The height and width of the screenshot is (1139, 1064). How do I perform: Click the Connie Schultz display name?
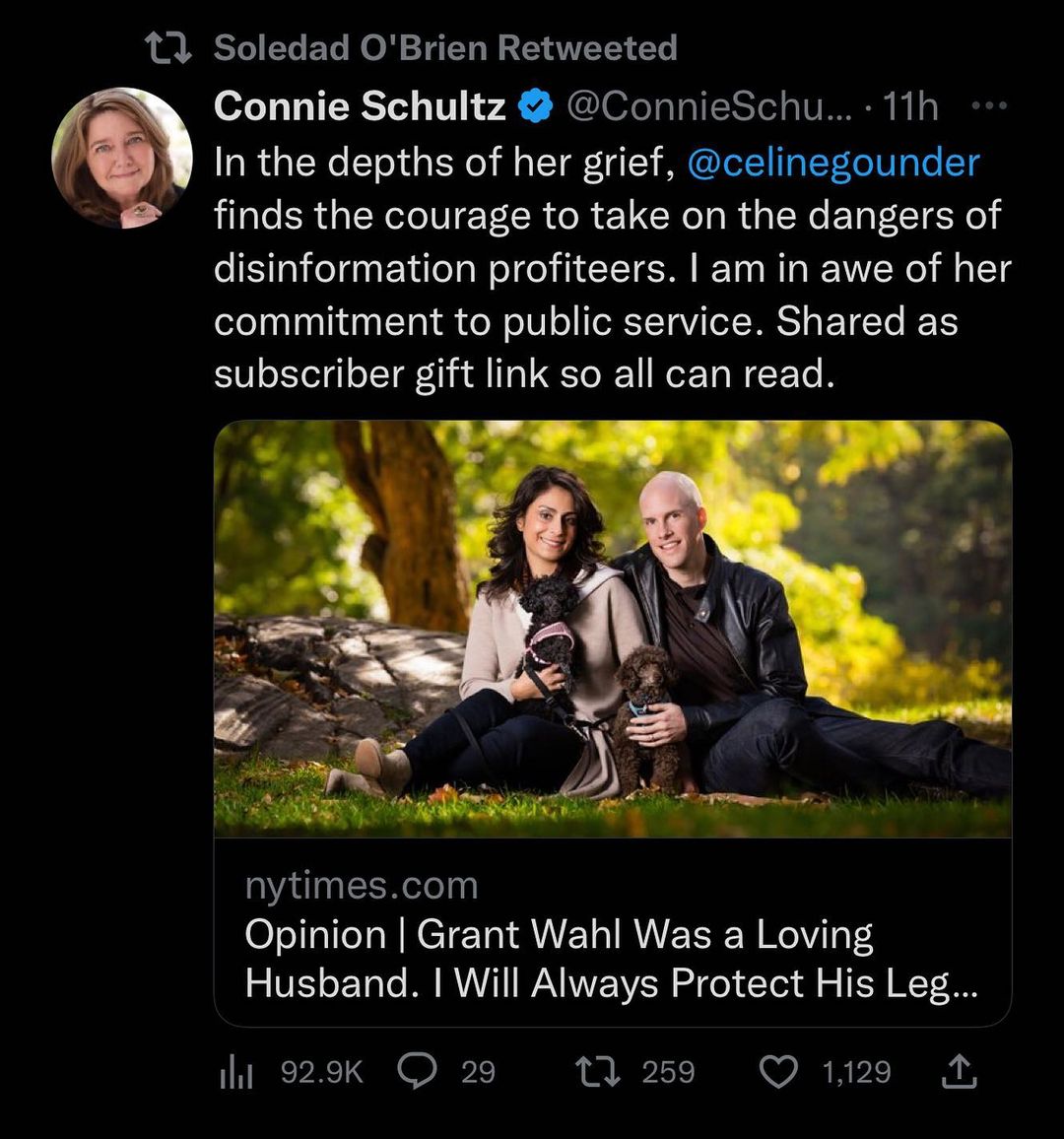(x=360, y=106)
